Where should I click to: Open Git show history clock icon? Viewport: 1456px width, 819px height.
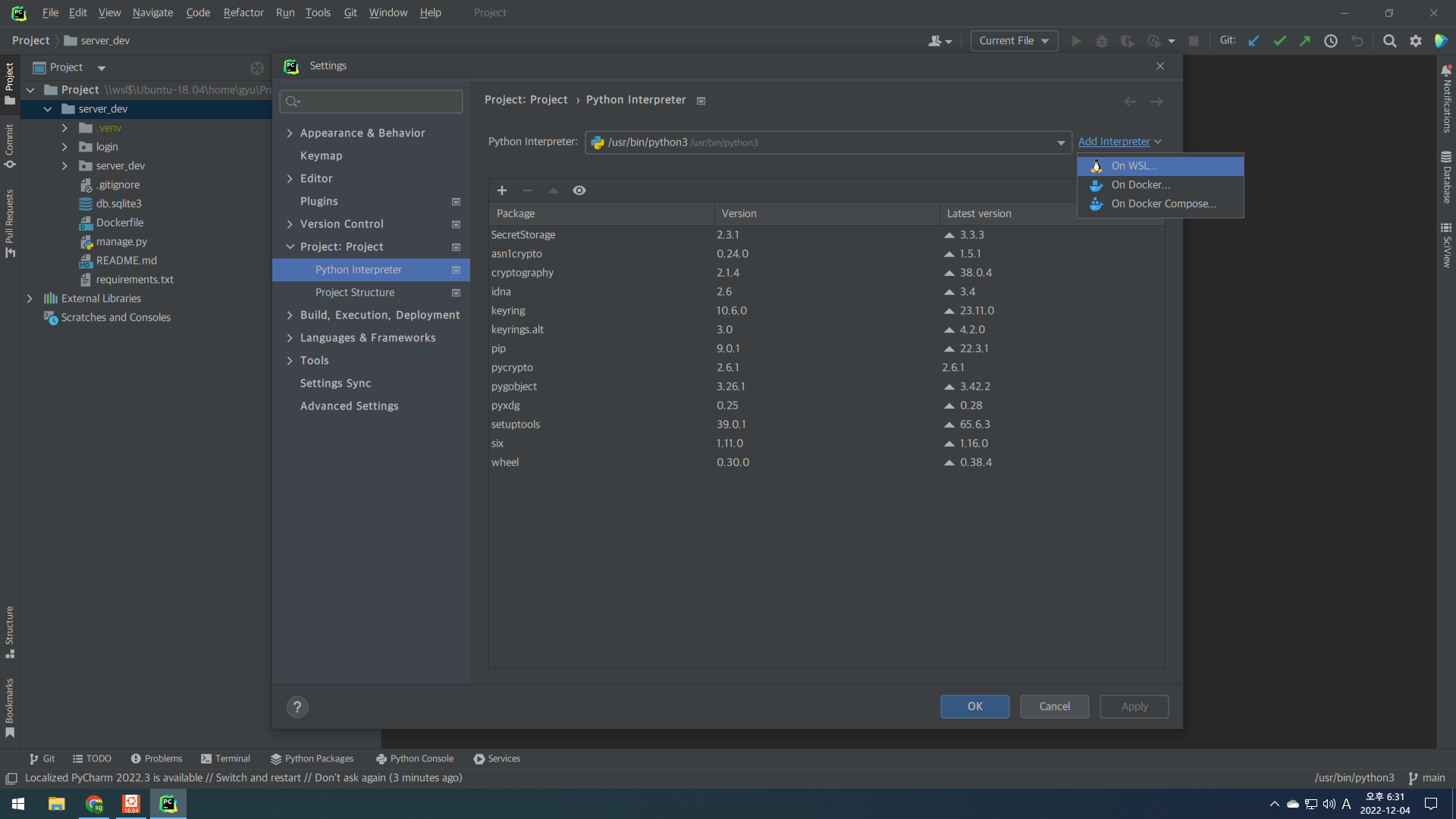pos(1331,41)
